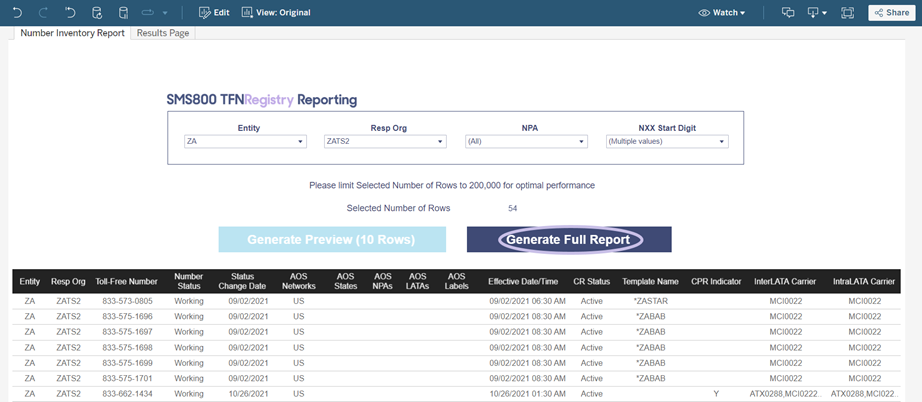Click the AOS Labels column header

[456, 282]
